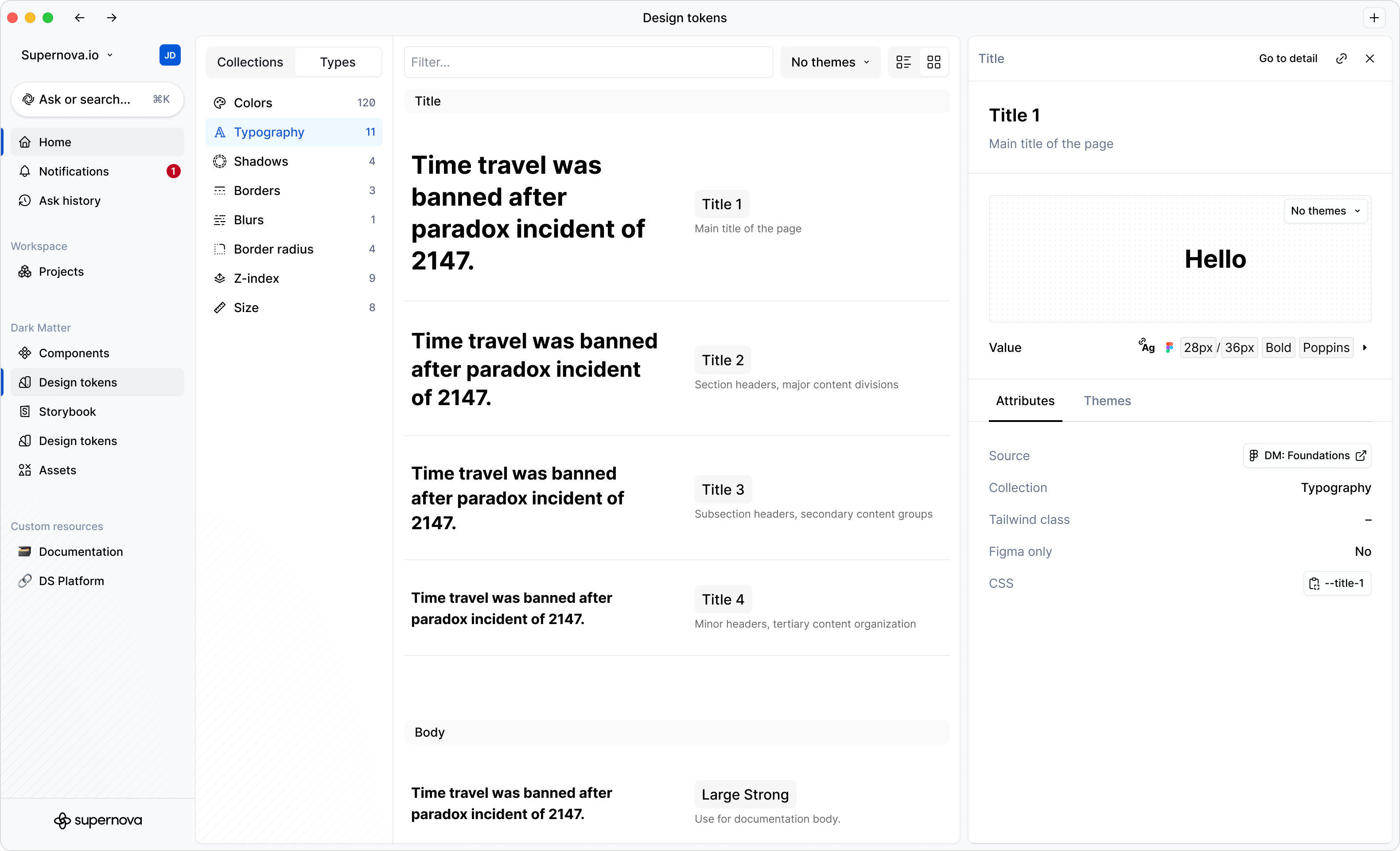
Task: Open a new tab with plus icon
Action: pyautogui.click(x=1374, y=18)
